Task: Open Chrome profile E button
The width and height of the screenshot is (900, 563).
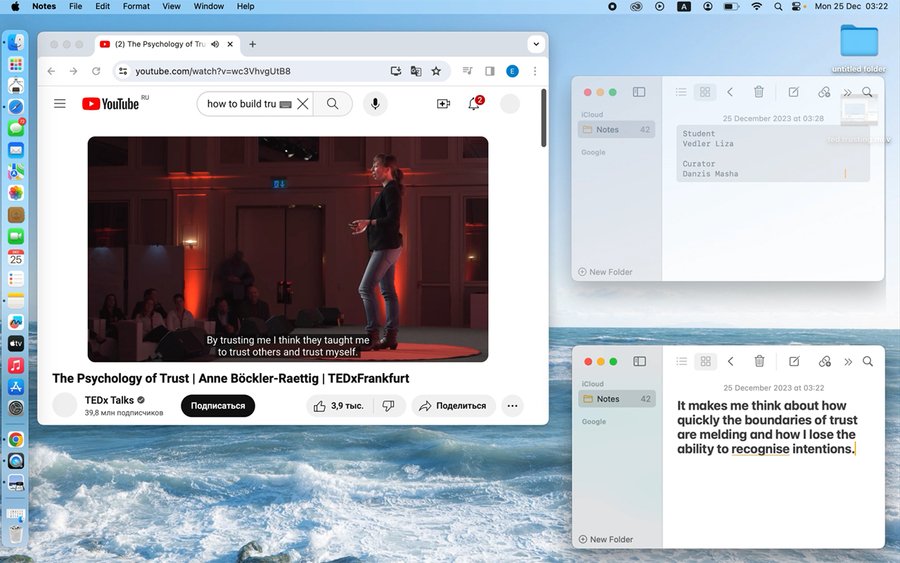Action: [x=512, y=71]
